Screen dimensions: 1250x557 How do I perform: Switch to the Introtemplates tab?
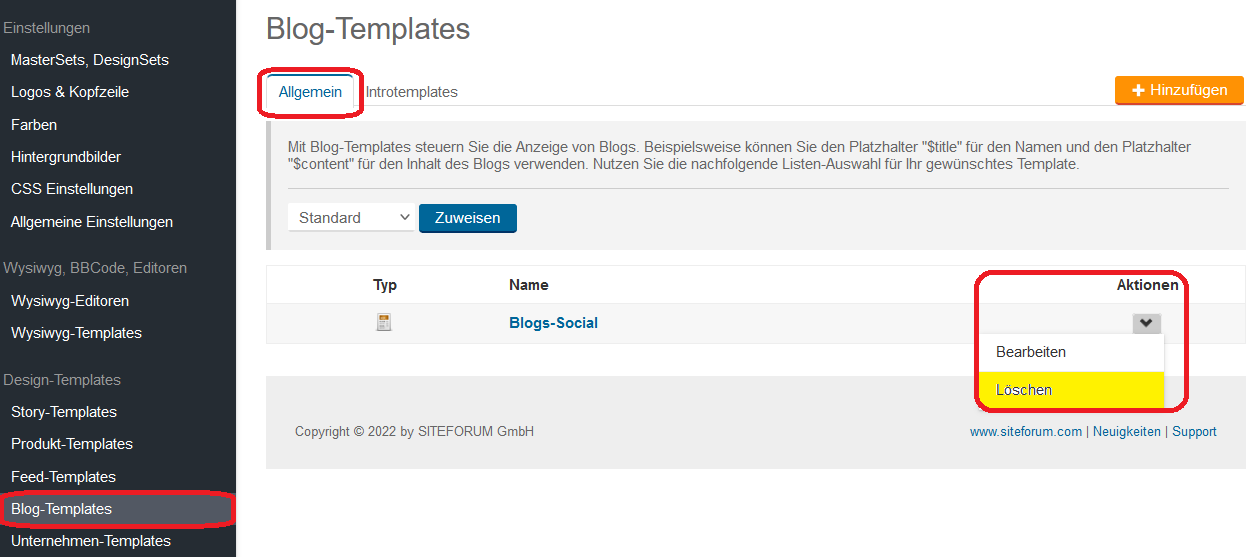[411, 92]
